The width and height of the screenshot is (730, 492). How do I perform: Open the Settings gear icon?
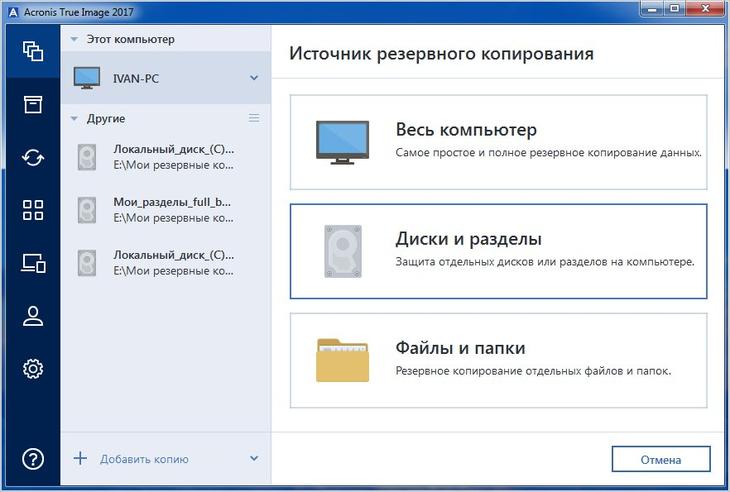(x=33, y=369)
